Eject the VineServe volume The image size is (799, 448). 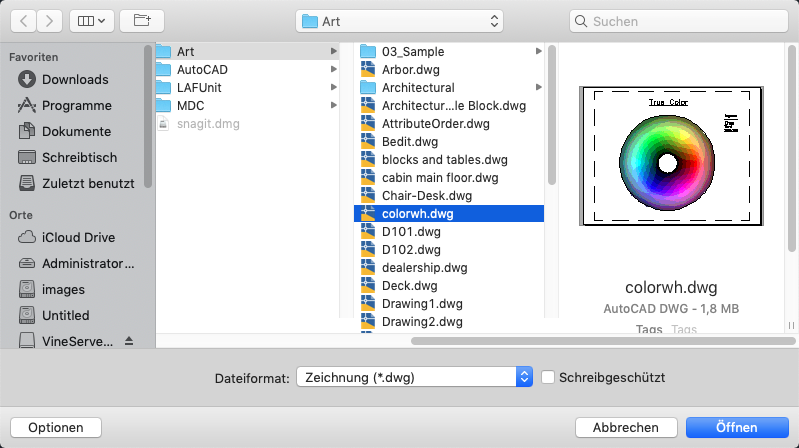point(129,341)
